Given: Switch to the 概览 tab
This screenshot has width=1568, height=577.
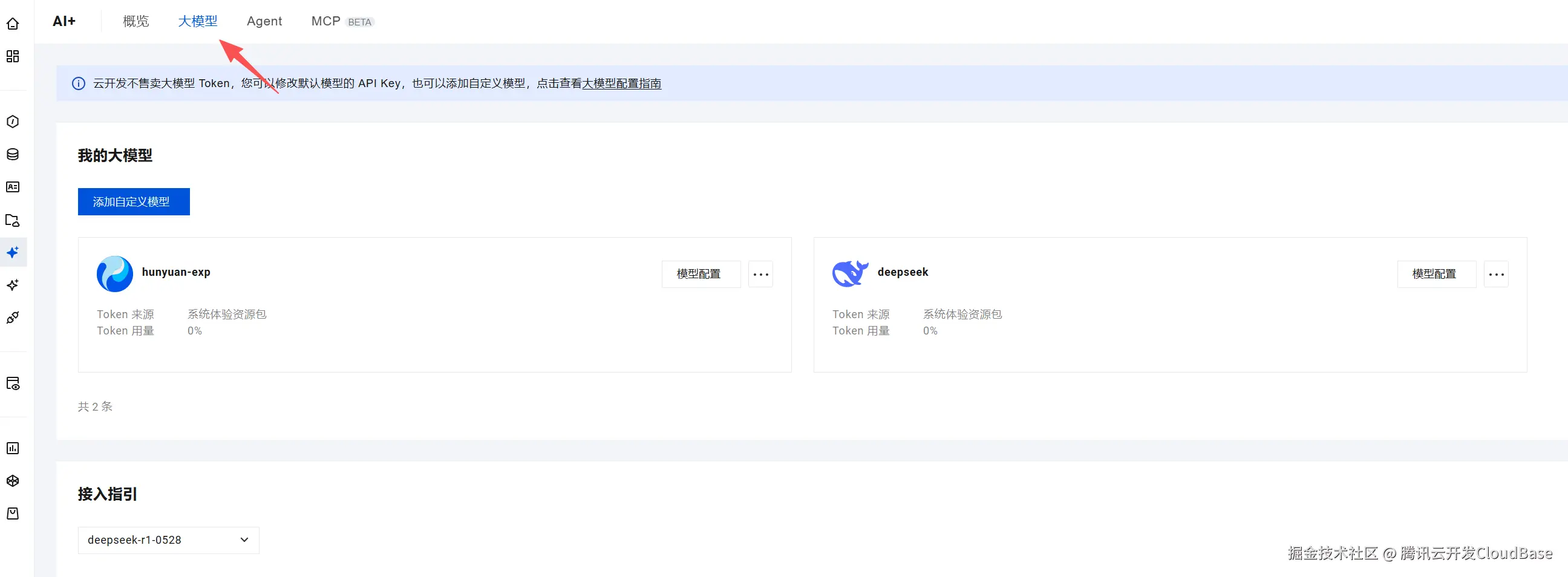Looking at the screenshot, I should click(135, 21).
